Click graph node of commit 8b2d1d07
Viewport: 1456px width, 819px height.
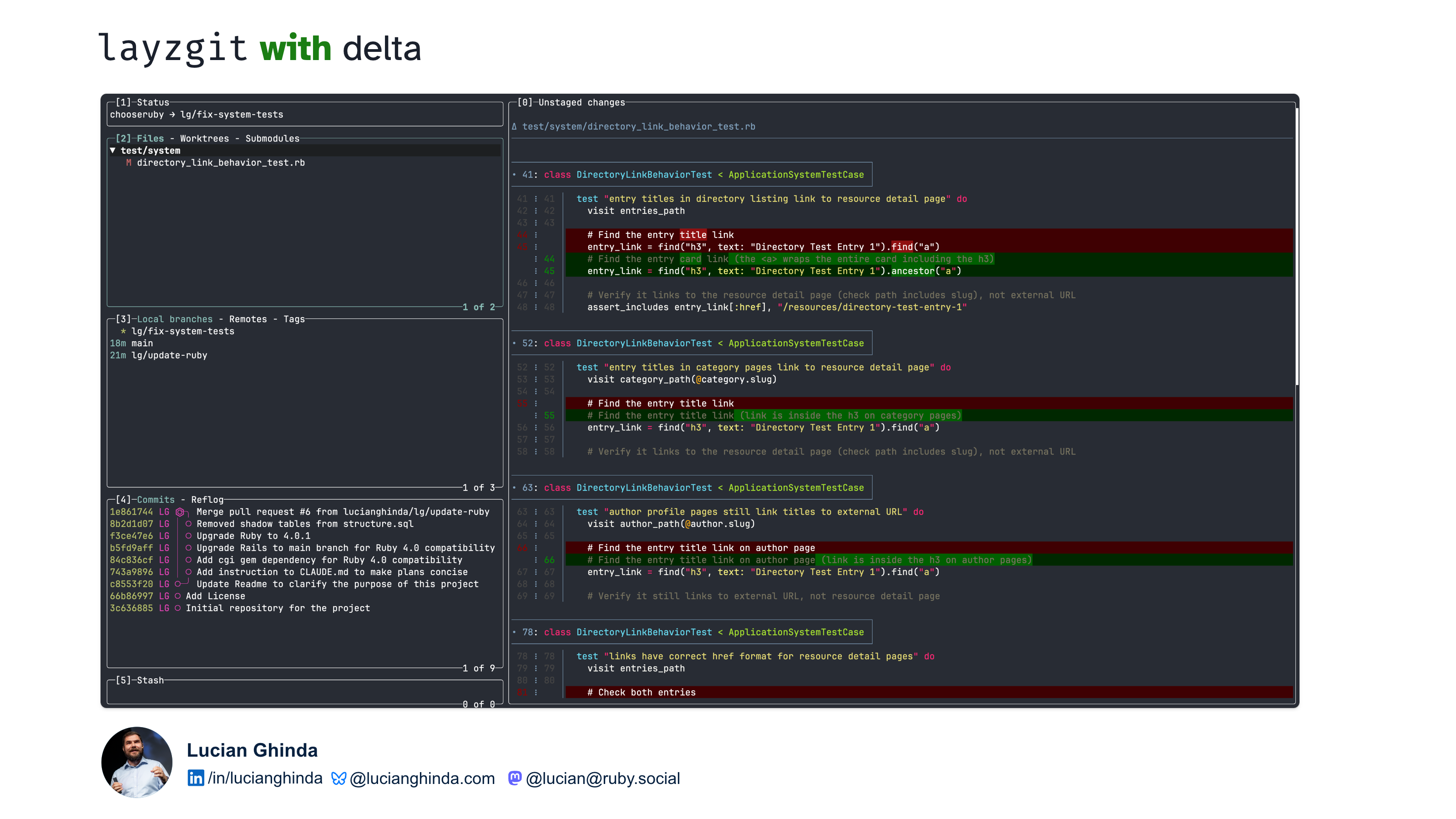click(188, 524)
